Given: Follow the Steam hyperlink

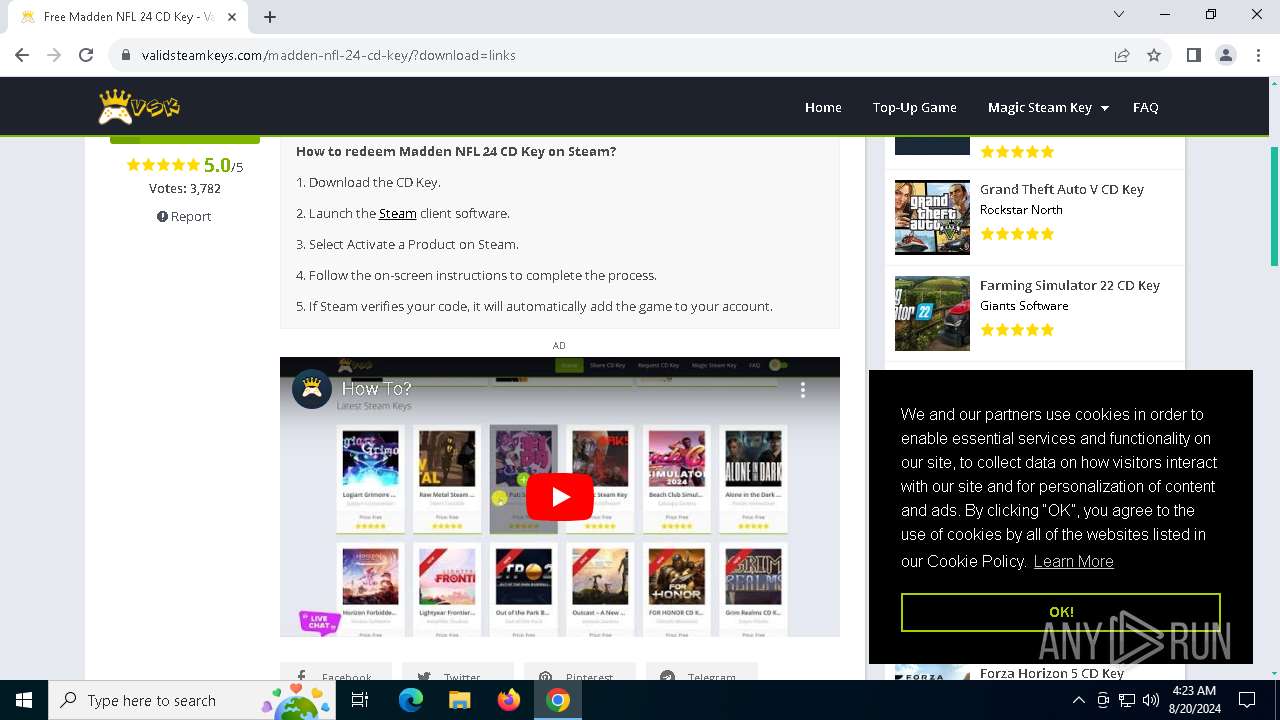Looking at the screenshot, I should pos(397,213).
